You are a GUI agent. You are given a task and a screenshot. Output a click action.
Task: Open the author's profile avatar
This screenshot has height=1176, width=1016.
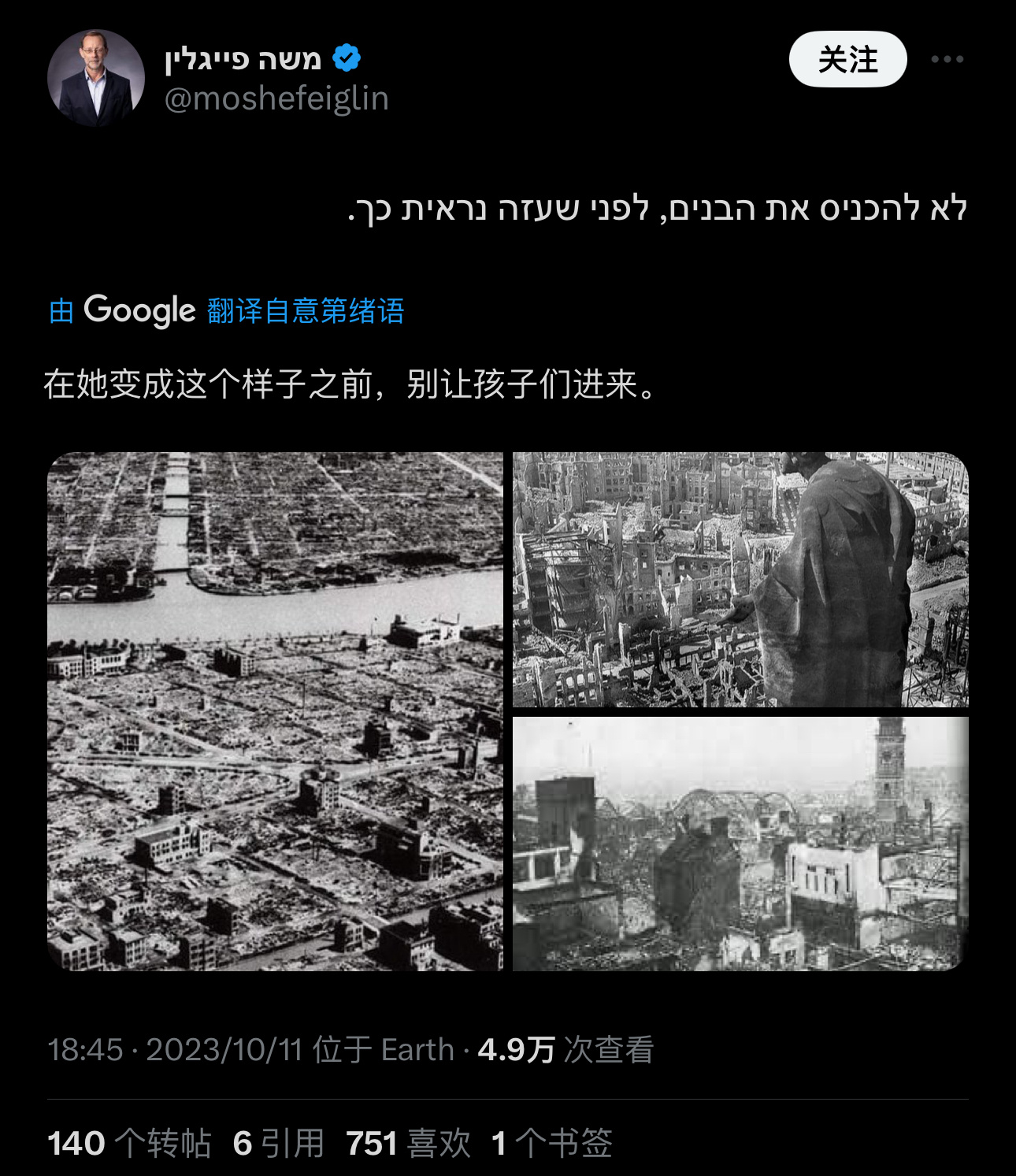click(x=96, y=78)
